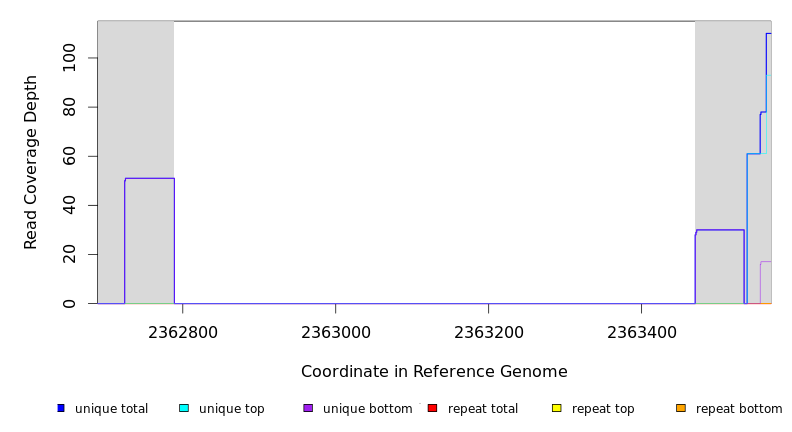
Task: Click the x-axis tick label 2363400
Action: pyautogui.click(x=641, y=331)
